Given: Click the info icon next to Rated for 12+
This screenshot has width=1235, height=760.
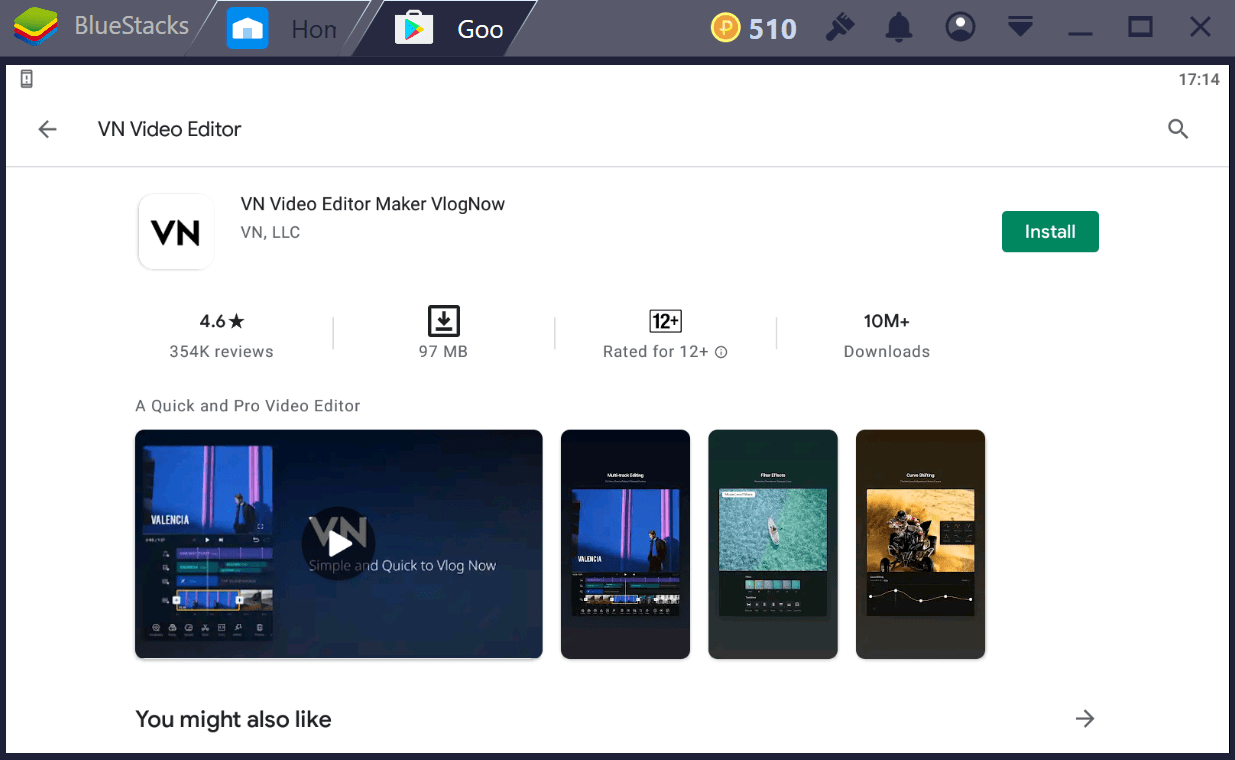Looking at the screenshot, I should pos(722,352).
